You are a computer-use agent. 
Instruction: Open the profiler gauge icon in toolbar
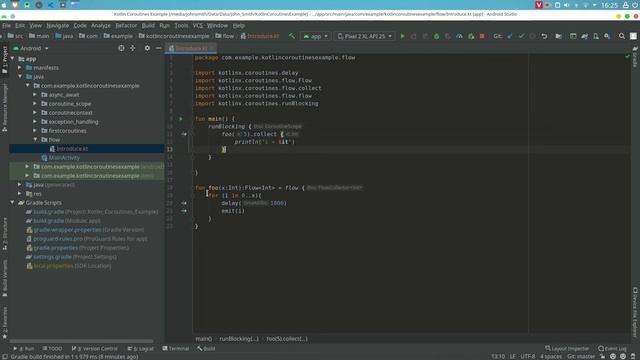tap(459, 36)
